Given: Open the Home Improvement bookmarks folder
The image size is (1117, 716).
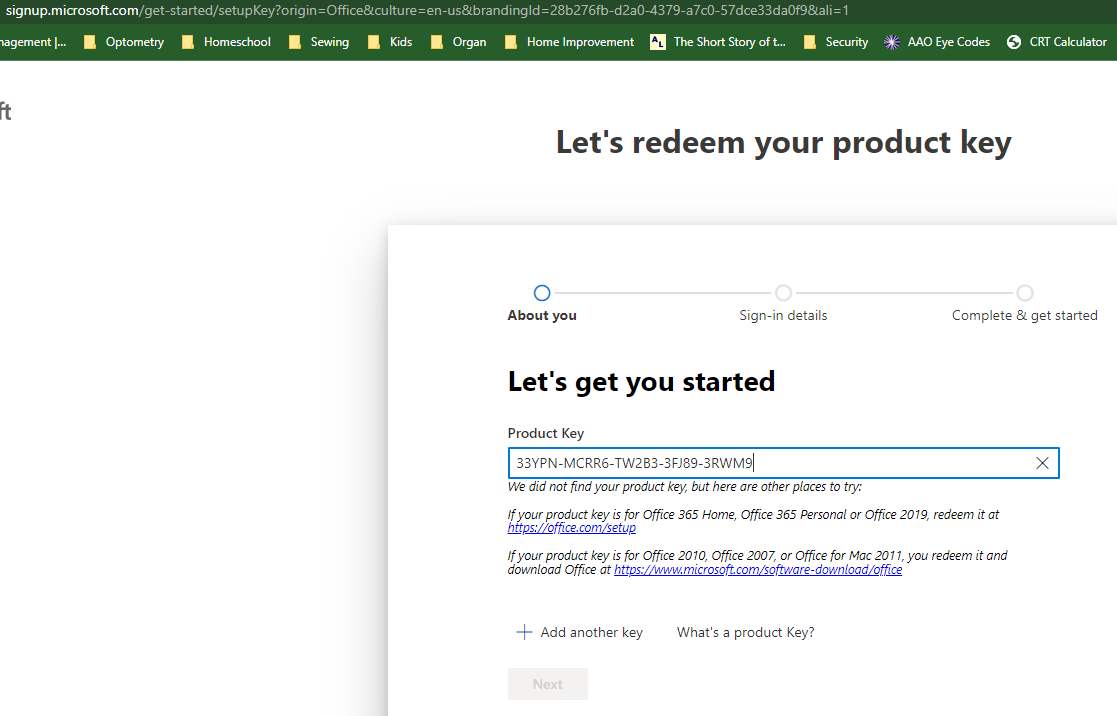Looking at the screenshot, I should coord(569,42).
